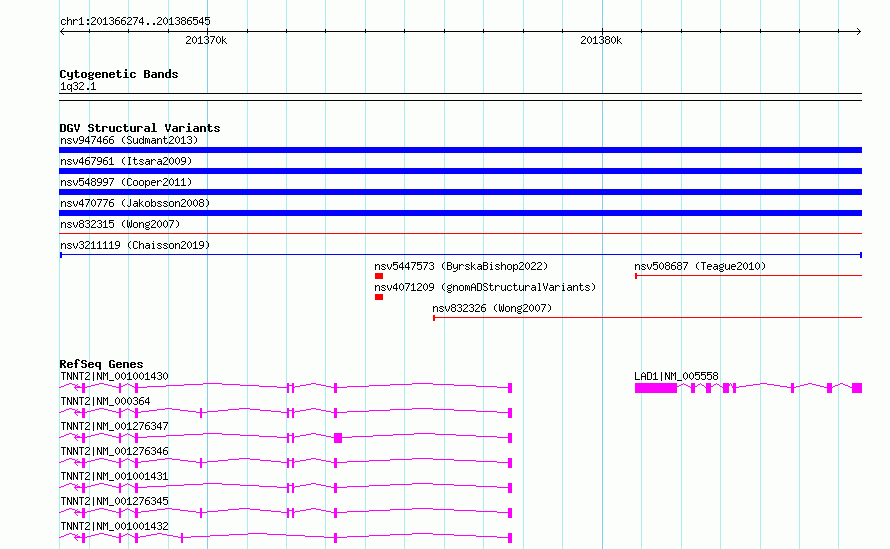Screen dimensions: 890x549
Task: Click the rightmost exon of TNNT2|NM_000364
Action: (x=510, y=413)
